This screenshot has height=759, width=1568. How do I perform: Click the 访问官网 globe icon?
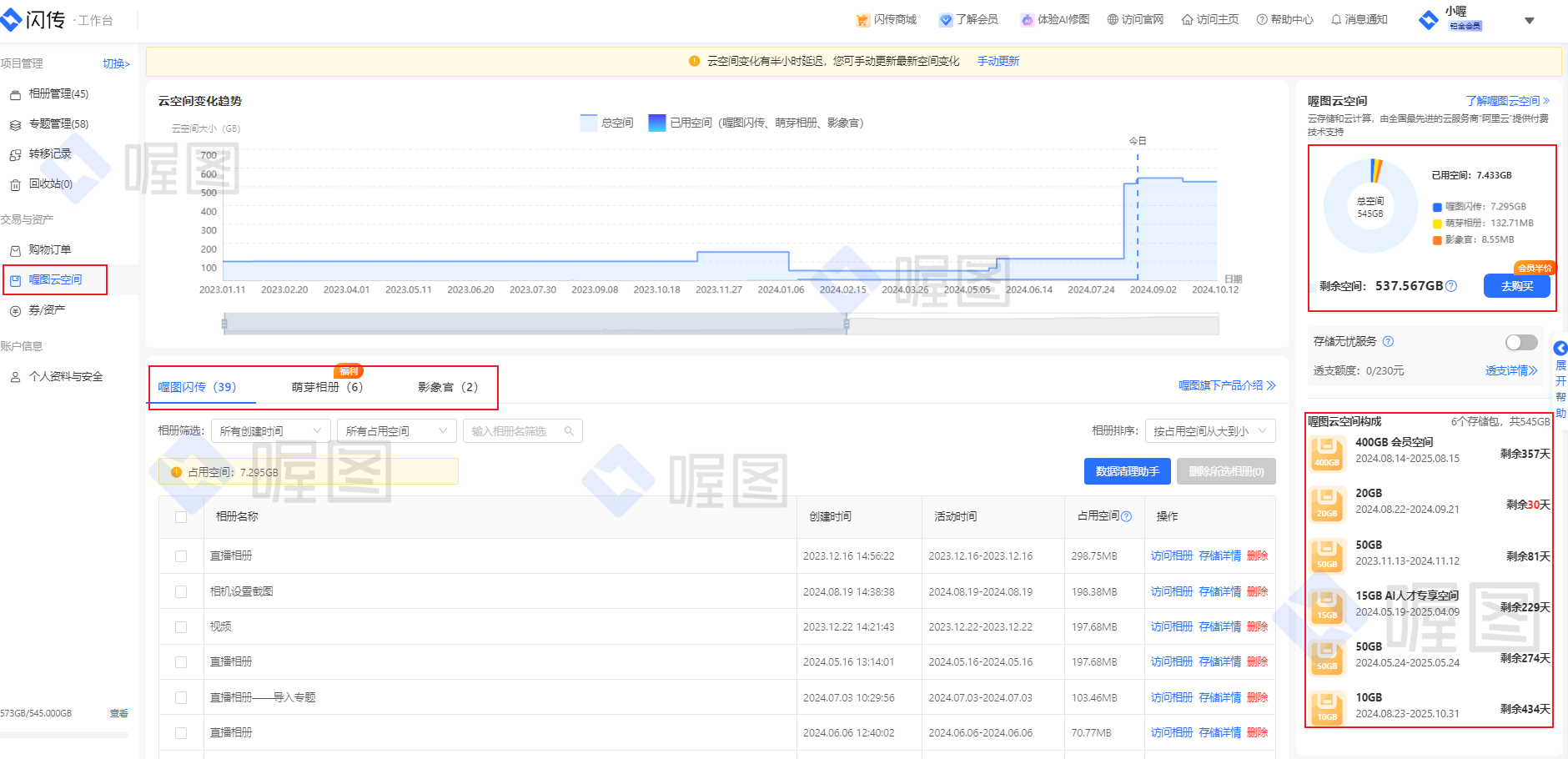[x=1113, y=20]
